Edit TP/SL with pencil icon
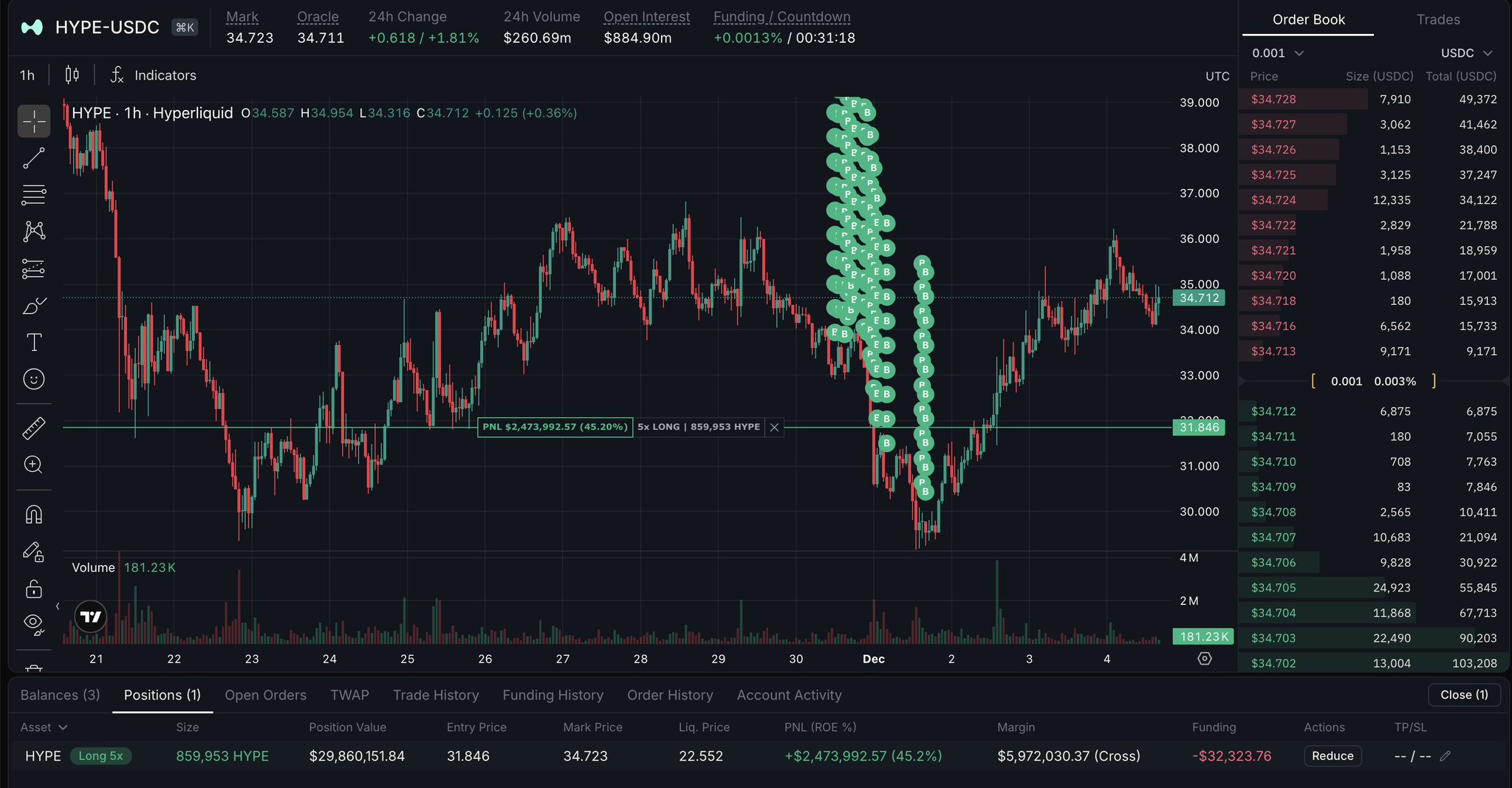1512x788 pixels. [x=1446, y=756]
